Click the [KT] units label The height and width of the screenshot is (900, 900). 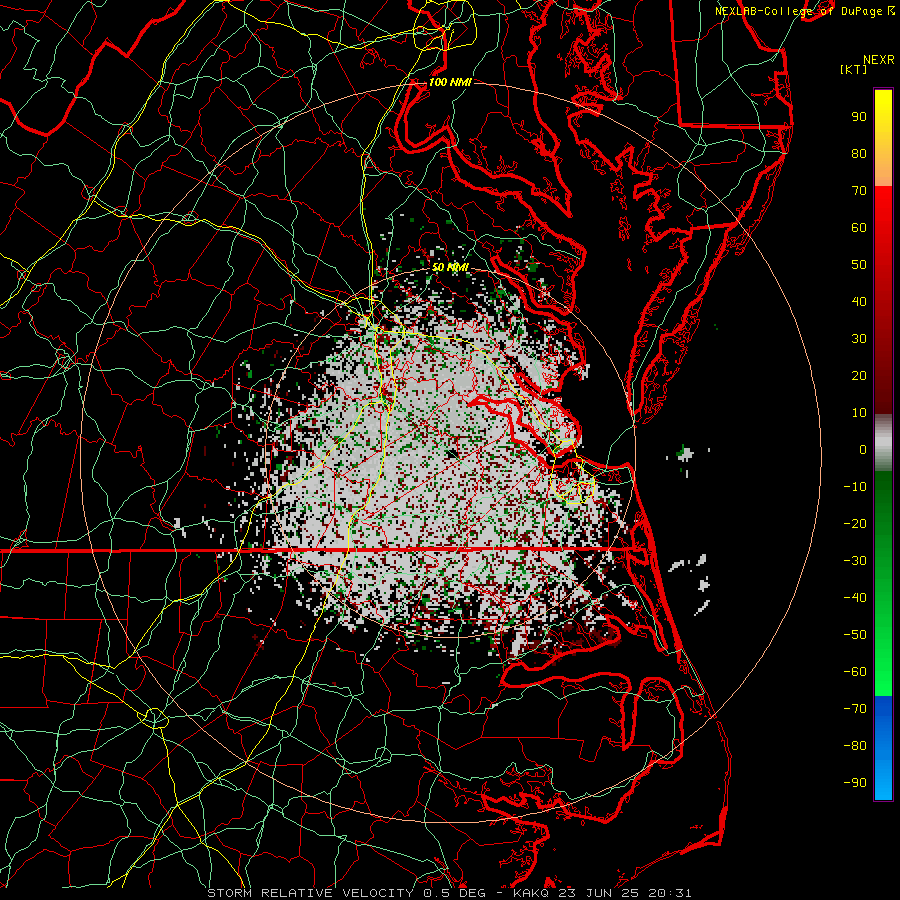pos(853,69)
